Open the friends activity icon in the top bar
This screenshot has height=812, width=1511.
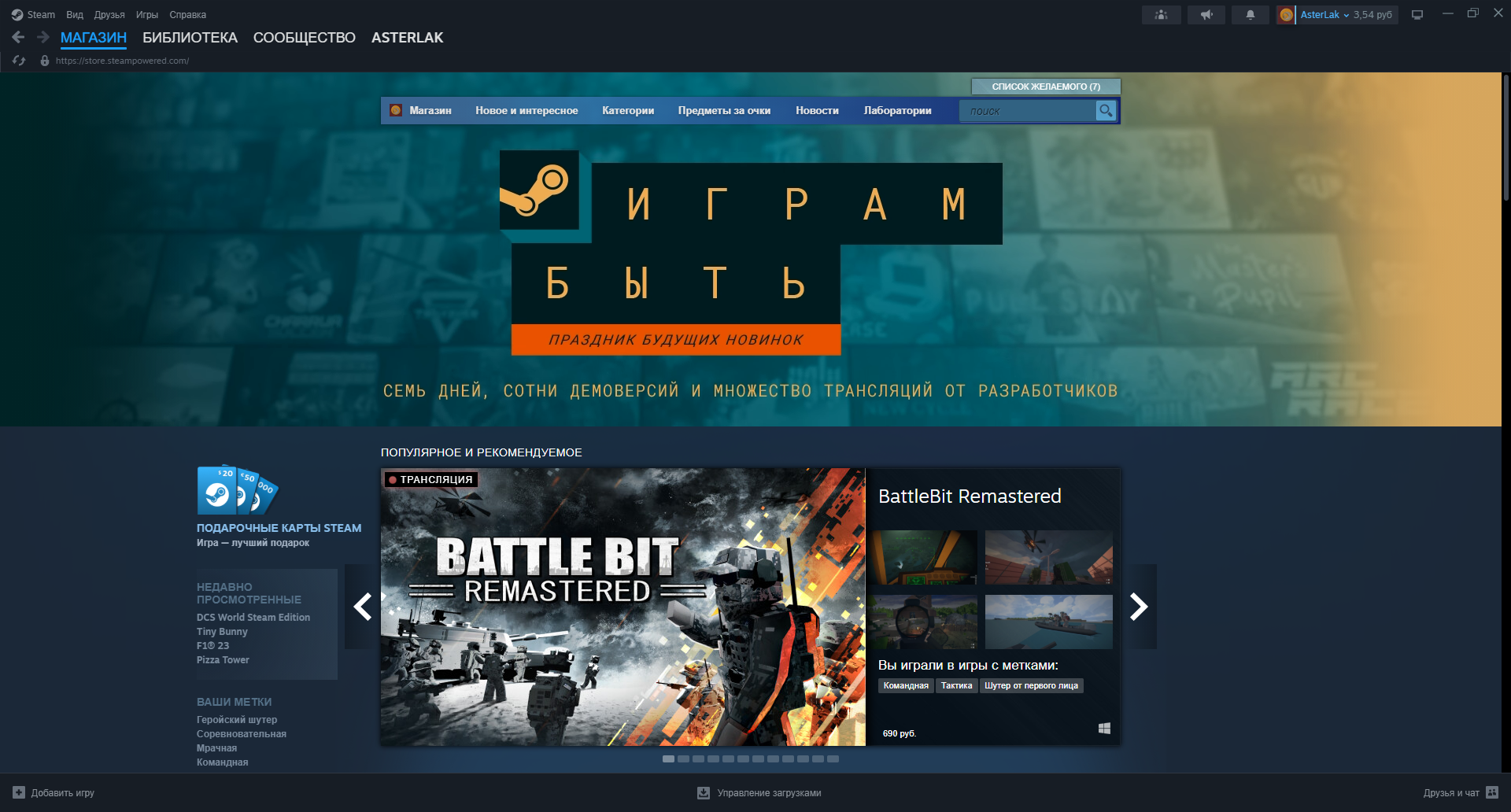[1162, 15]
